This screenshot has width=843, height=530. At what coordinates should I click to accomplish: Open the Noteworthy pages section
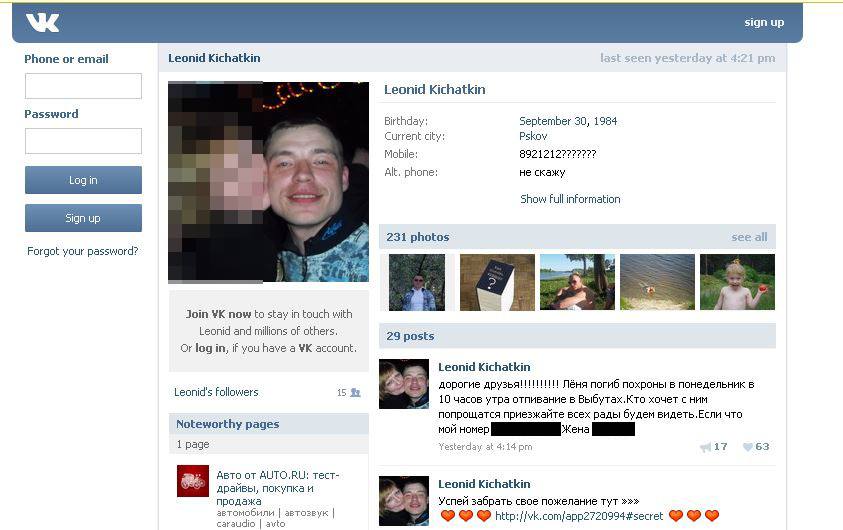pos(227,424)
